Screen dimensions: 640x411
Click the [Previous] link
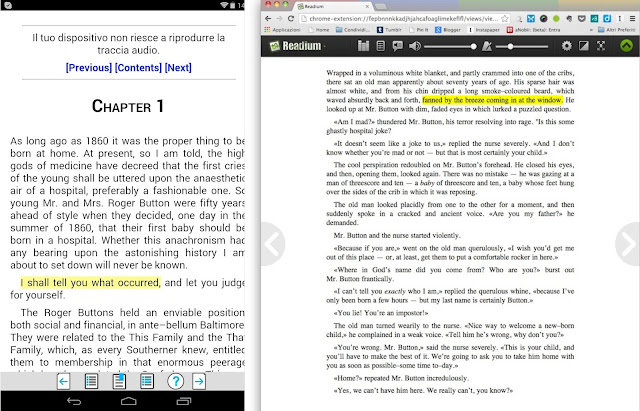pyautogui.click(x=89, y=68)
